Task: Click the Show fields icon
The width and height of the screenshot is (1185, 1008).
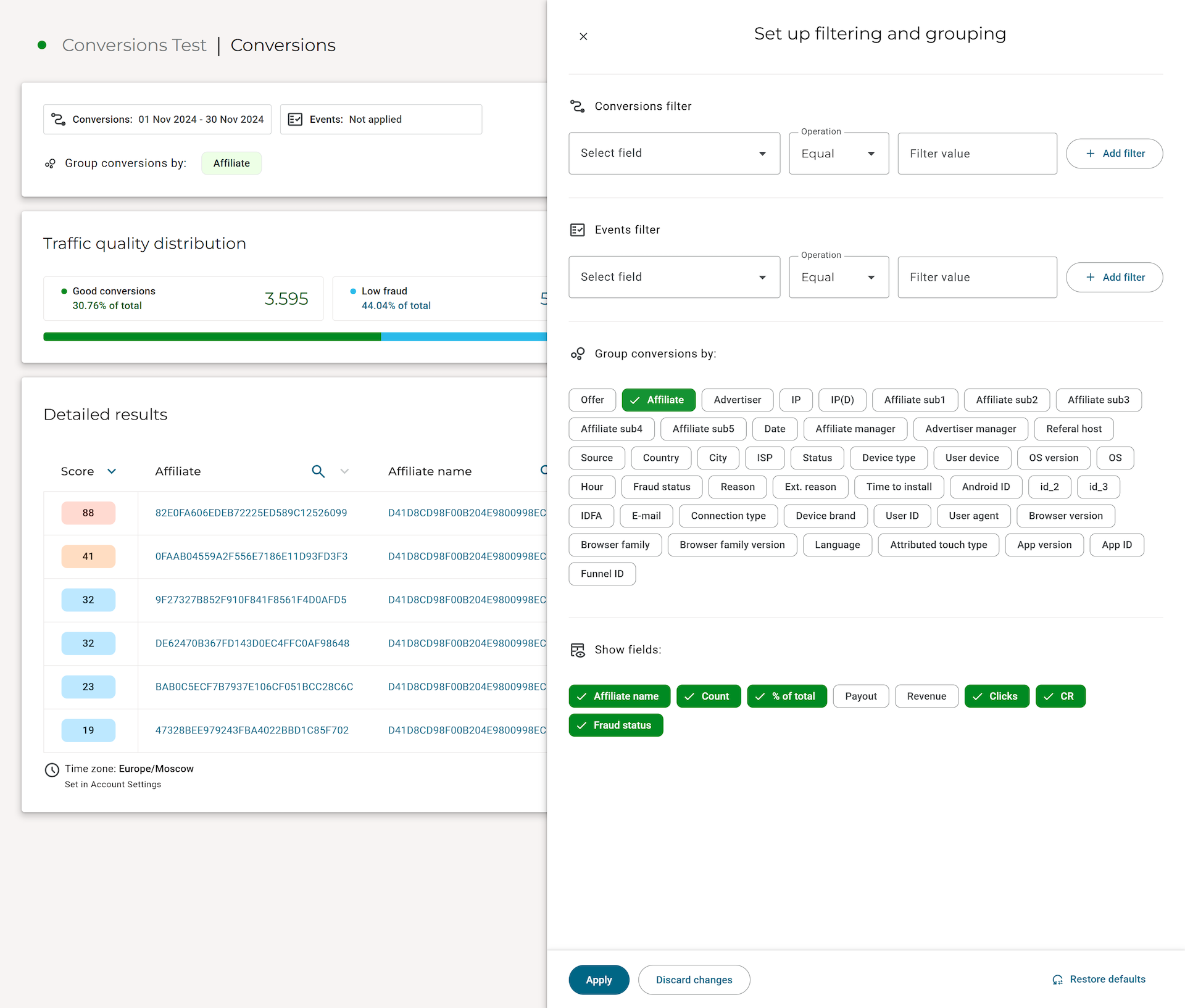Action: click(x=577, y=650)
